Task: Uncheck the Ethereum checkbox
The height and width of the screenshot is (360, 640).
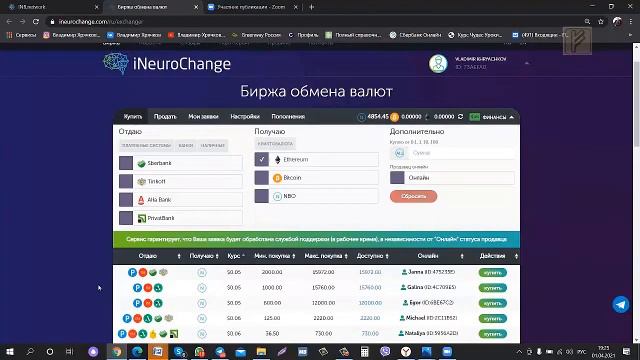Action: (262, 160)
